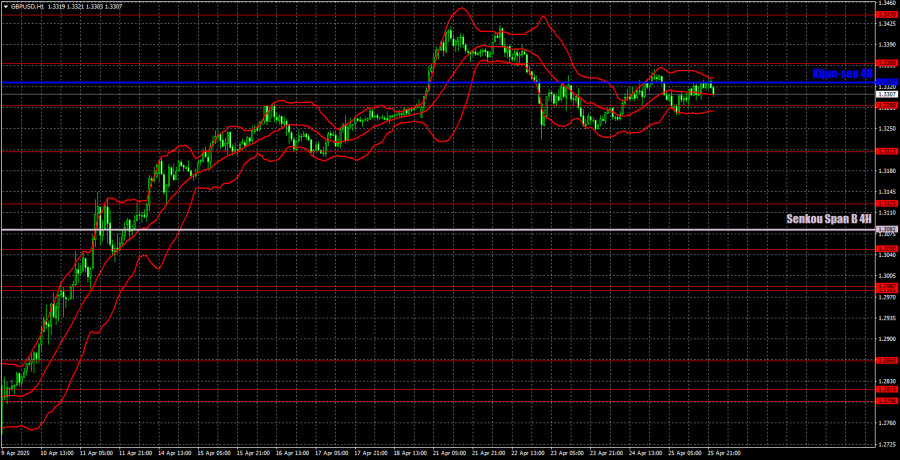Click the Senkou Span B 4H label

pyautogui.click(x=829, y=219)
